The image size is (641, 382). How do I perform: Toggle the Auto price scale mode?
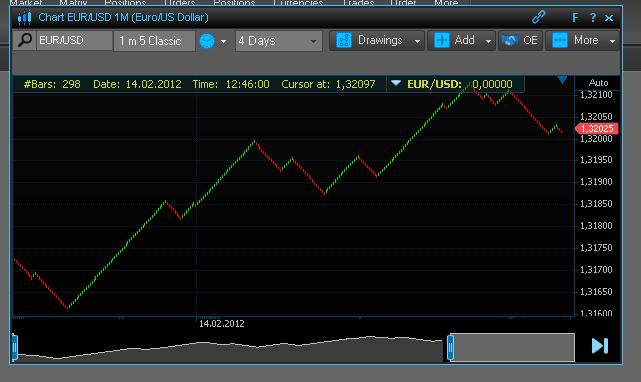598,83
